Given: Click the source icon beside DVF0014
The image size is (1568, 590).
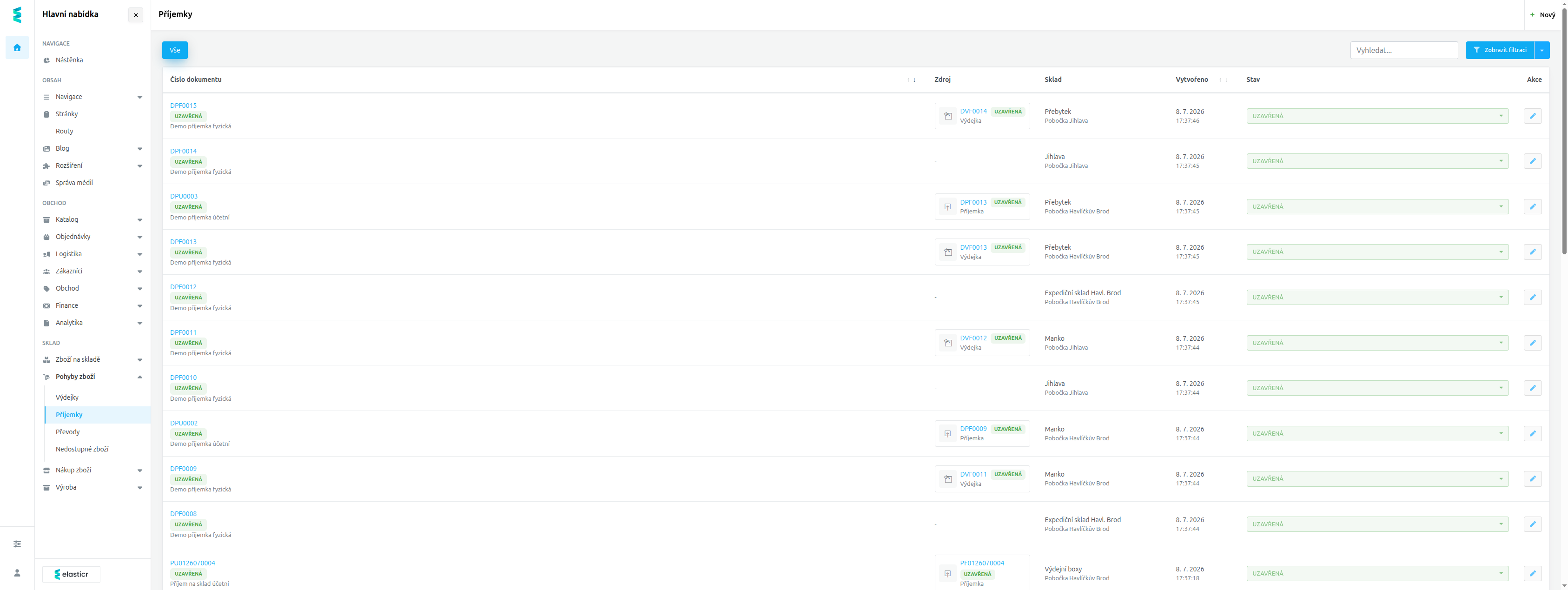Looking at the screenshot, I should click(948, 116).
